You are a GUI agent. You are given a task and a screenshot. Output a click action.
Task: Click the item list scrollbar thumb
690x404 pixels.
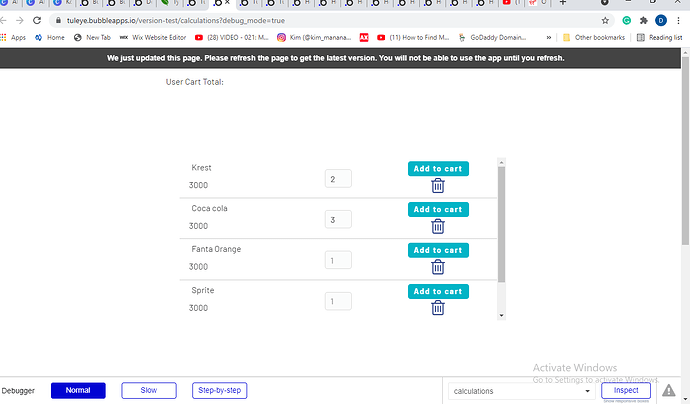coord(502,224)
